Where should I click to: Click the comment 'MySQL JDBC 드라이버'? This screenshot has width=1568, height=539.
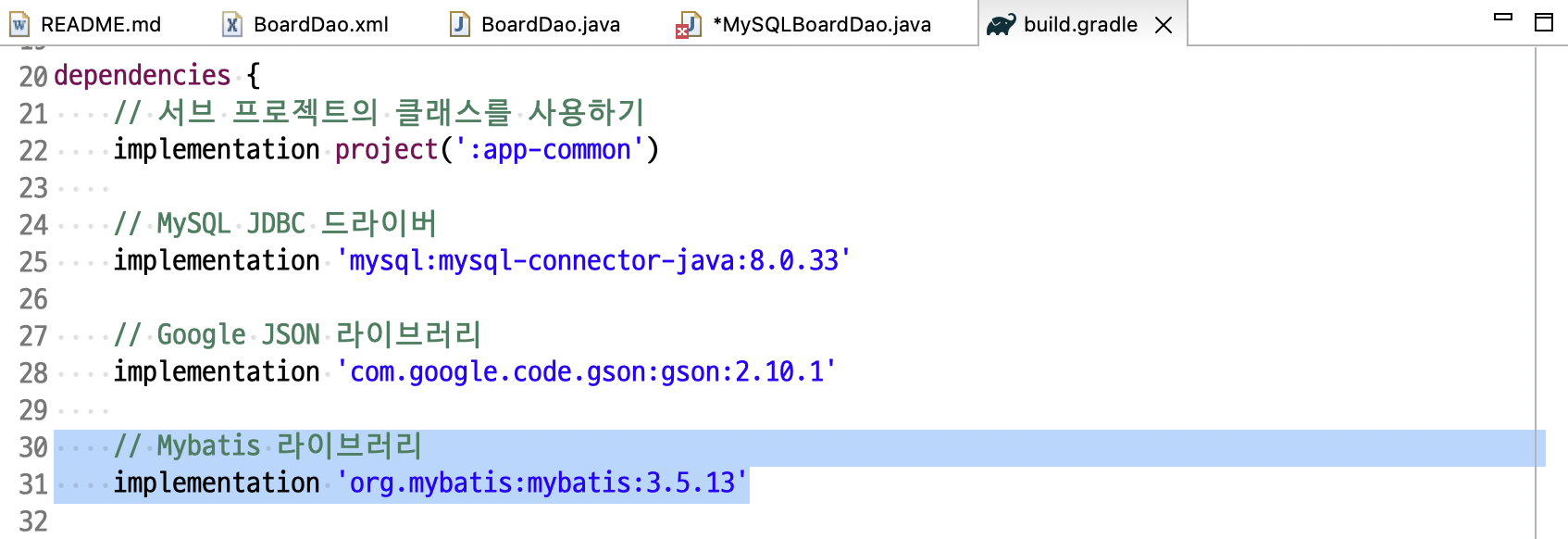click(296, 223)
